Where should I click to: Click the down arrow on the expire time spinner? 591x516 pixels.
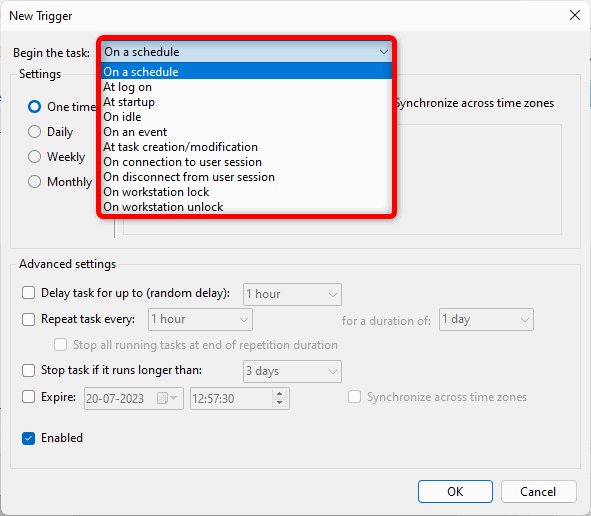[x=279, y=403]
